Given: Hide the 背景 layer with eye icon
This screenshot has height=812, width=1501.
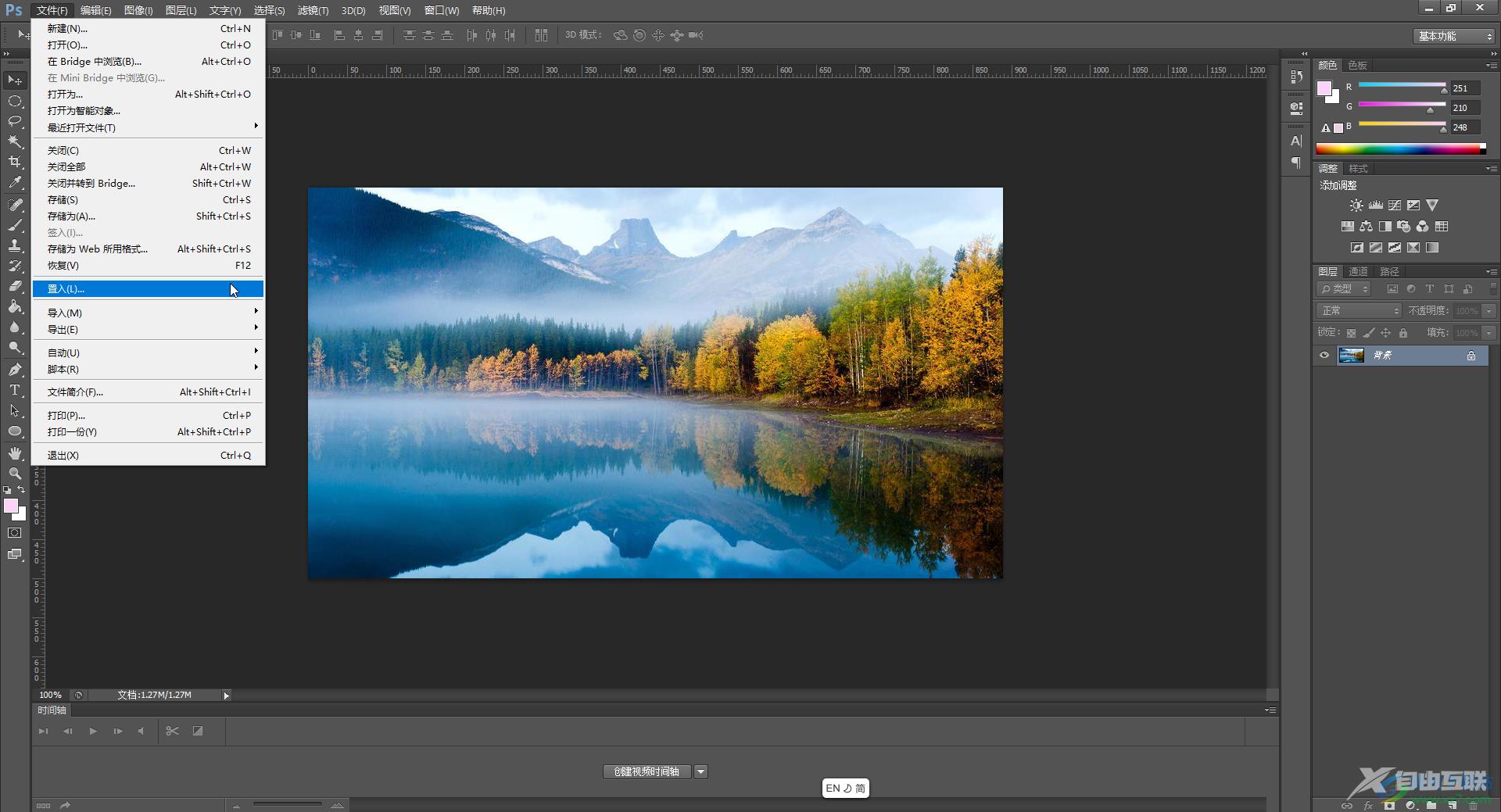Looking at the screenshot, I should [x=1324, y=356].
